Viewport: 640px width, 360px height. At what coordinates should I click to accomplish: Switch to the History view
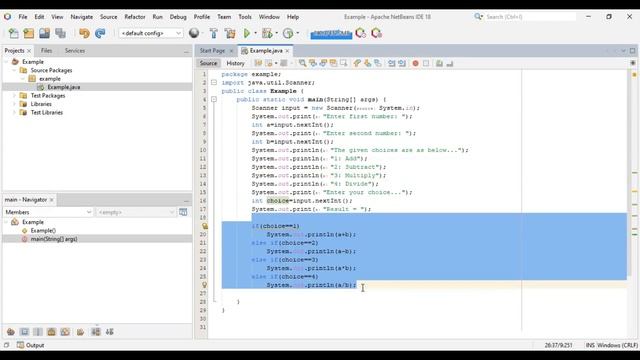(236, 63)
